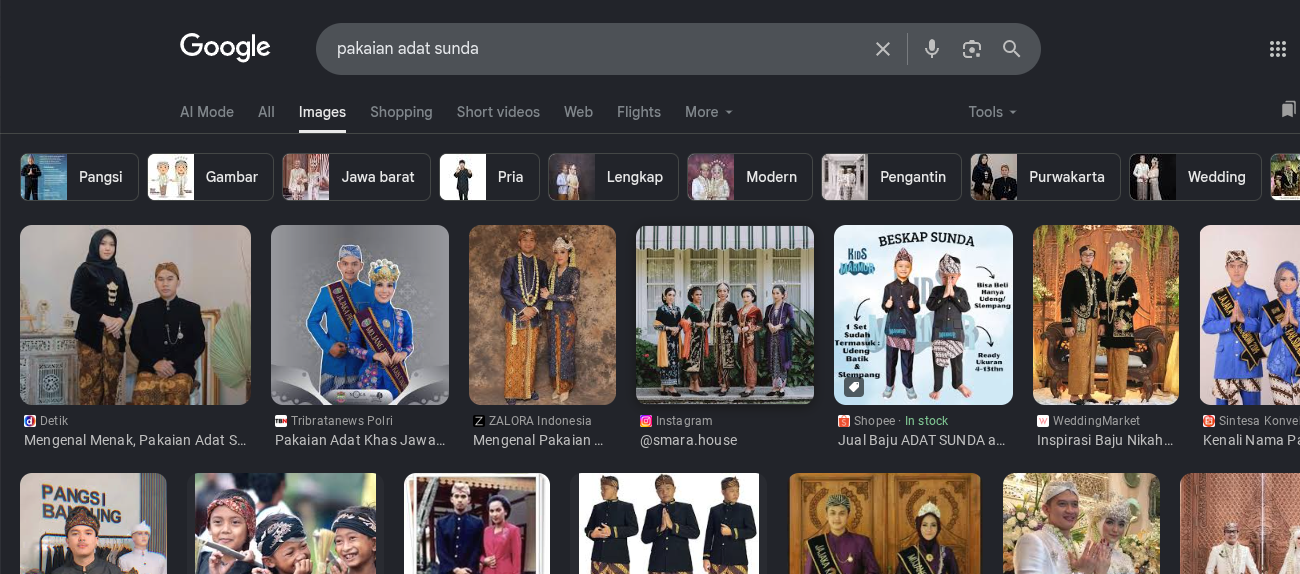Open link Inspirasi Baju Nikah
This screenshot has width=1300, height=574.
click(x=1106, y=440)
